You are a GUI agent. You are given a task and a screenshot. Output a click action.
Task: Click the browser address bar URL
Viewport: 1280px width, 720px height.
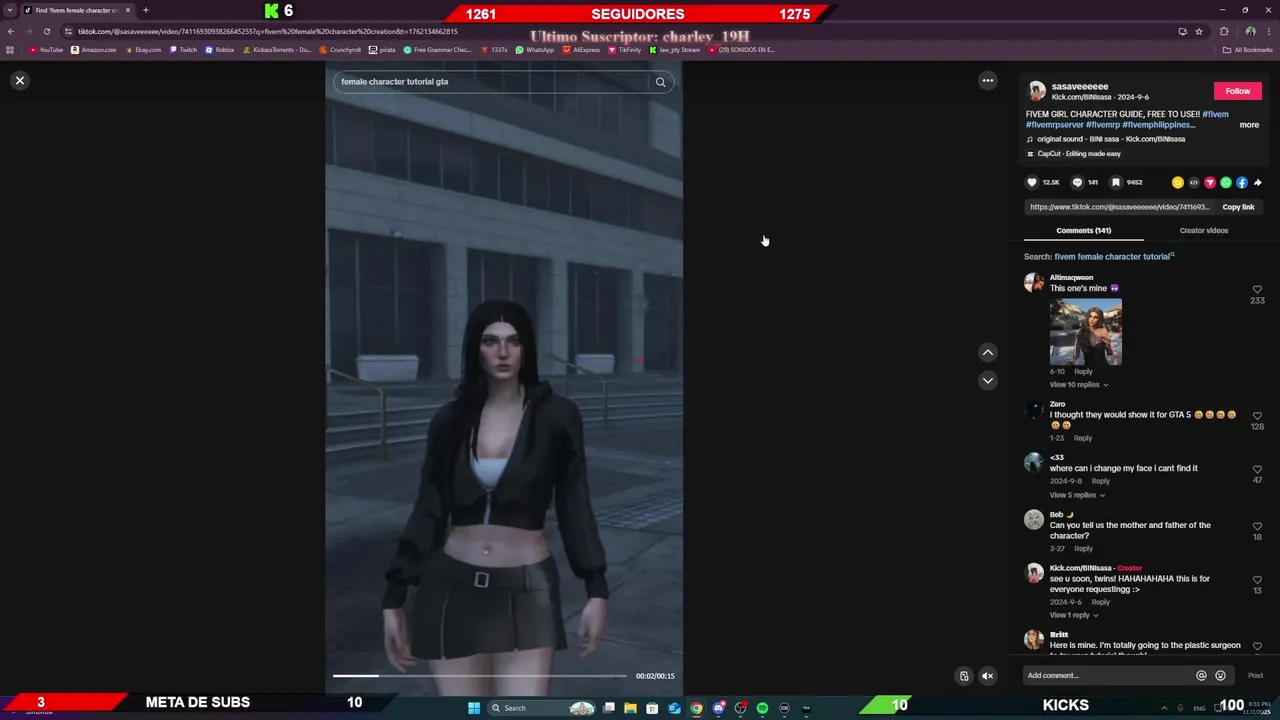point(268,31)
